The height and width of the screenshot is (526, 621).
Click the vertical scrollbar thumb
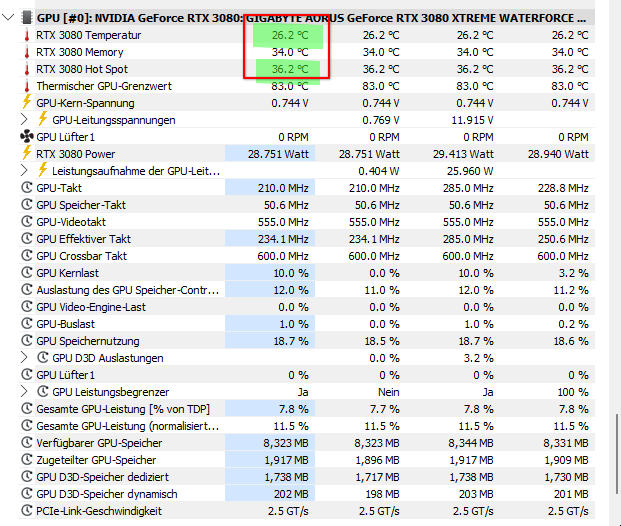coord(616,454)
